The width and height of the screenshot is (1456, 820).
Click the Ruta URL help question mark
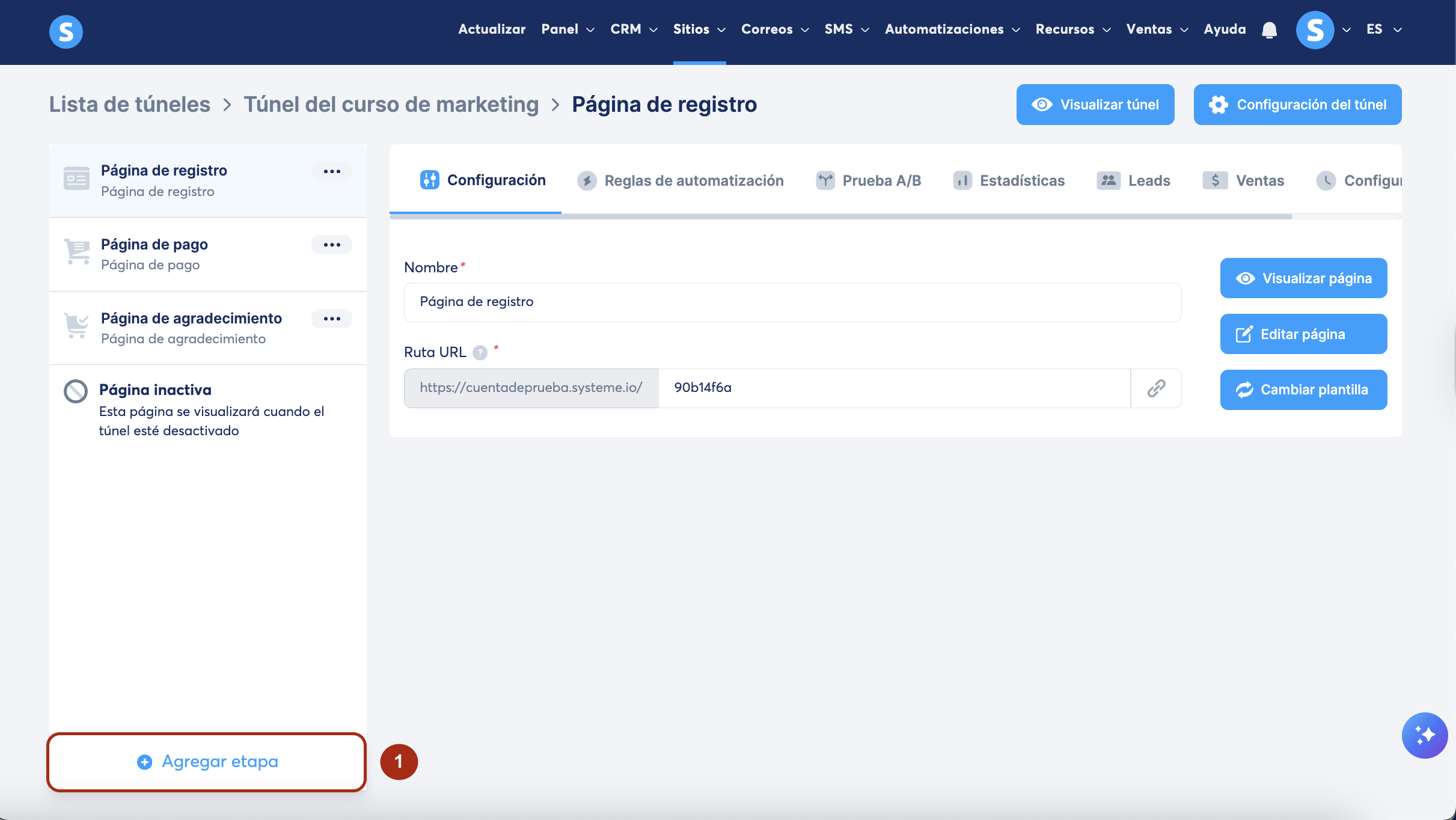tap(480, 353)
